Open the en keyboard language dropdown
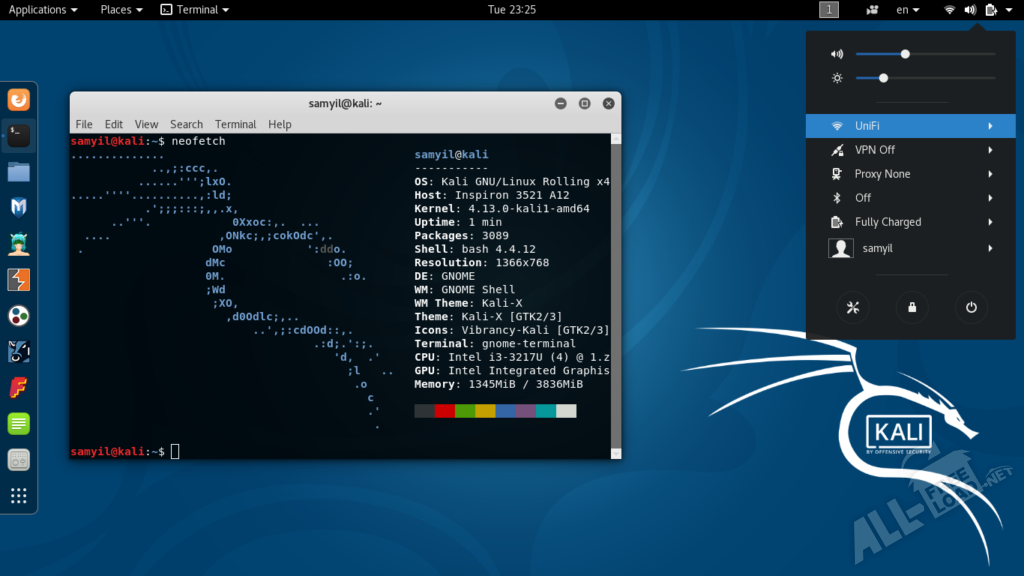 (x=908, y=10)
